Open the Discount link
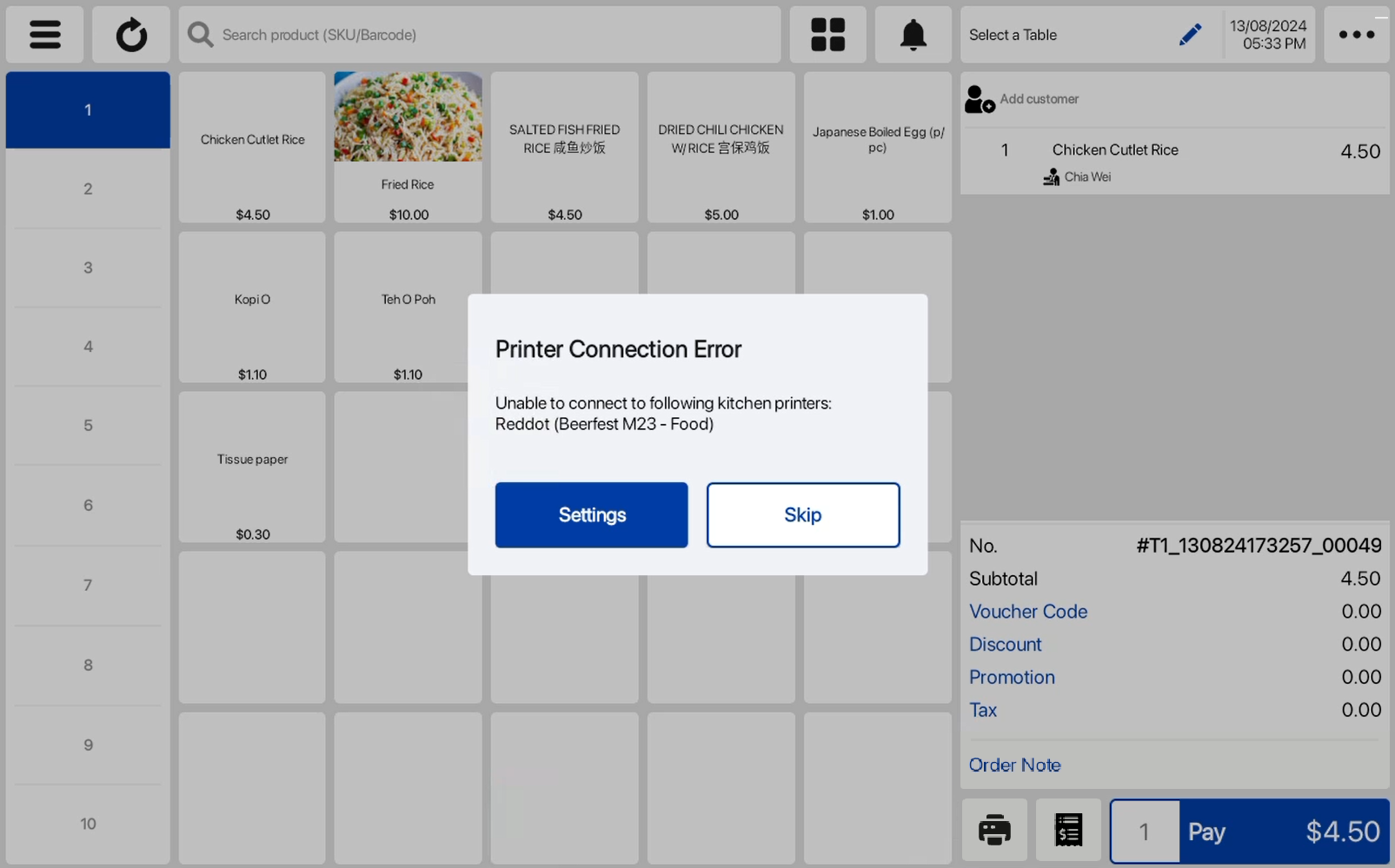1395x868 pixels. (x=1005, y=645)
